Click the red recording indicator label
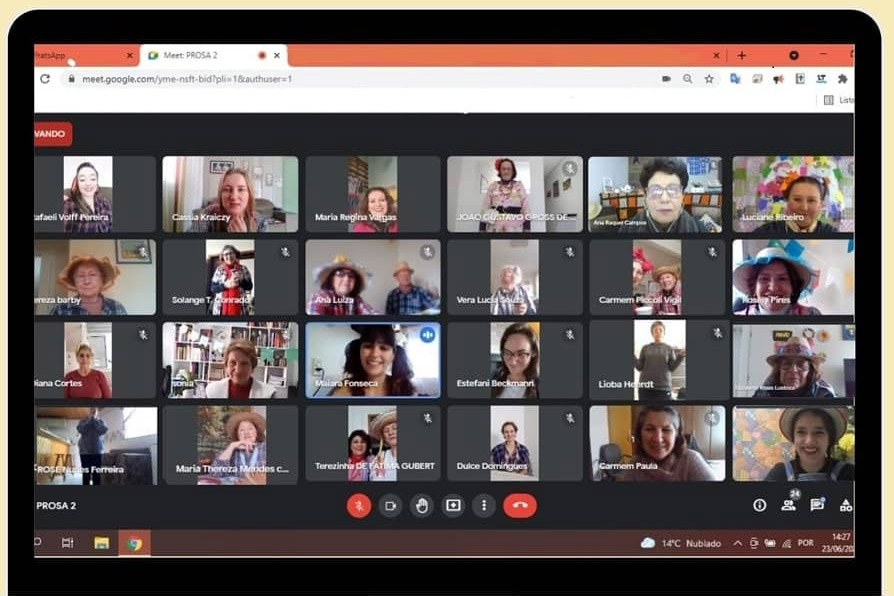Viewport: 894px width, 596px height. coord(52,134)
